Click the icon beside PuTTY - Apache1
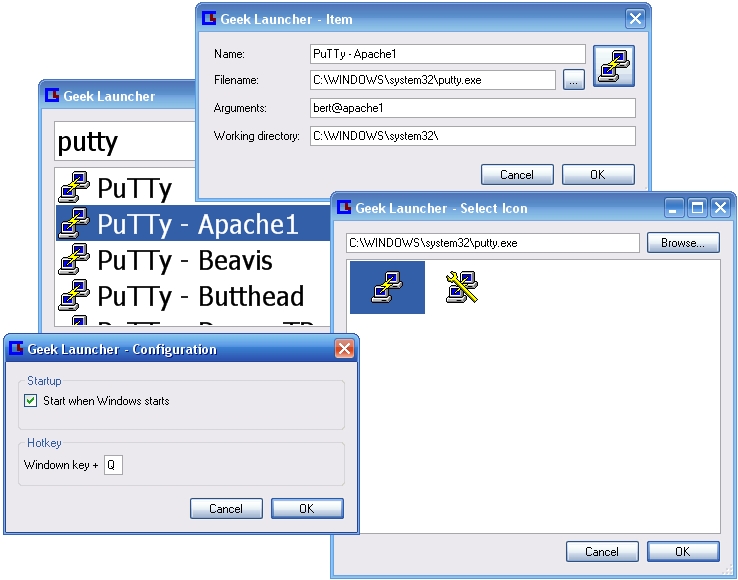This screenshot has width=738, height=580. pyautogui.click(x=74, y=223)
